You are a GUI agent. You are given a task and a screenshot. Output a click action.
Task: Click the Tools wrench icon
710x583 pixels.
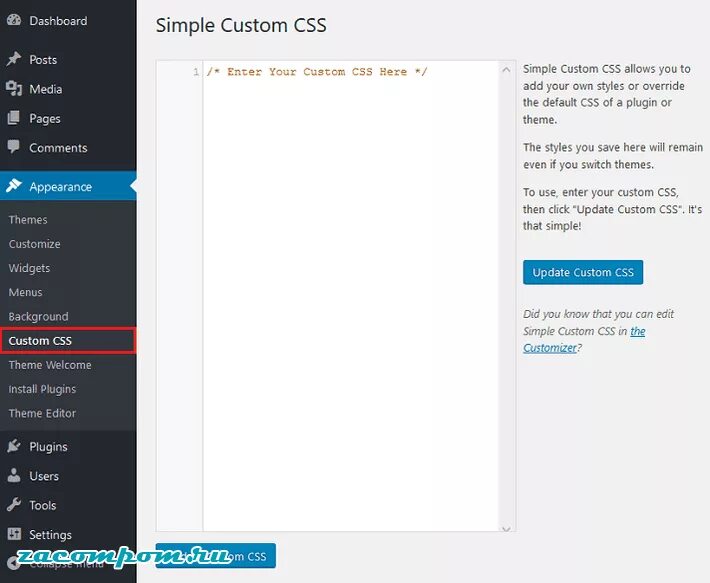14,505
